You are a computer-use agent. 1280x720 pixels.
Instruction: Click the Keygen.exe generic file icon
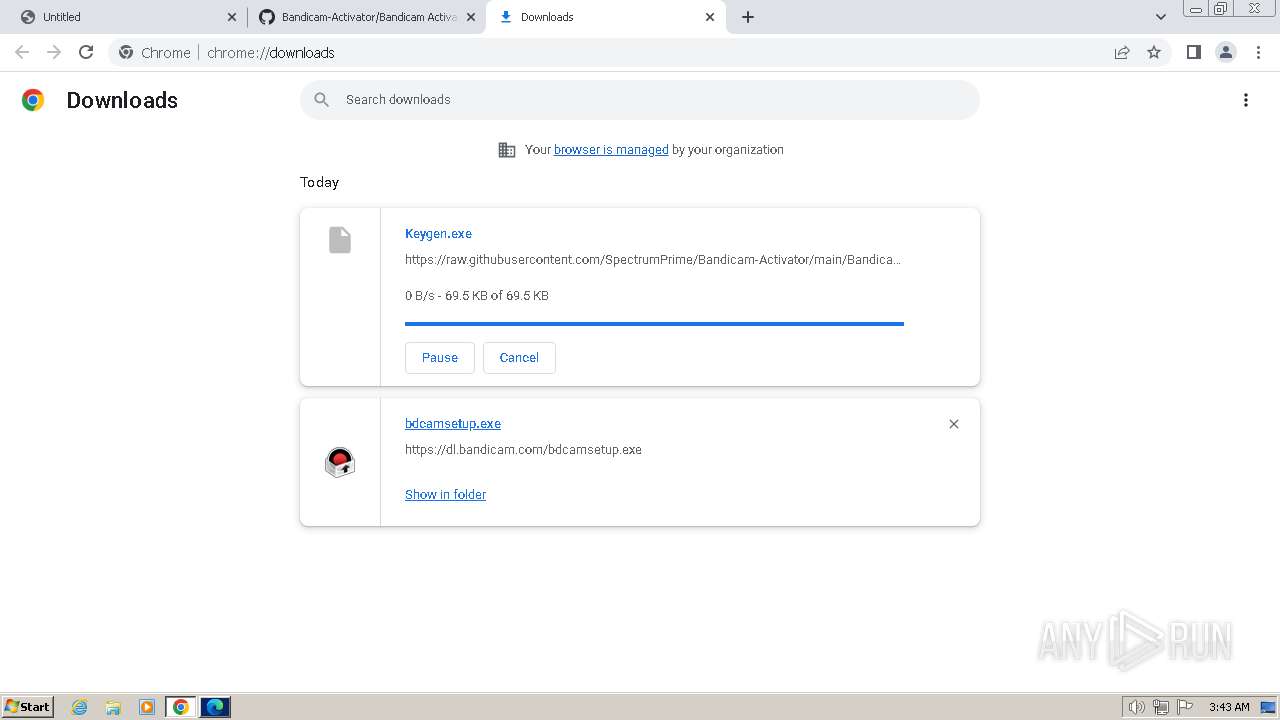click(x=340, y=240)
